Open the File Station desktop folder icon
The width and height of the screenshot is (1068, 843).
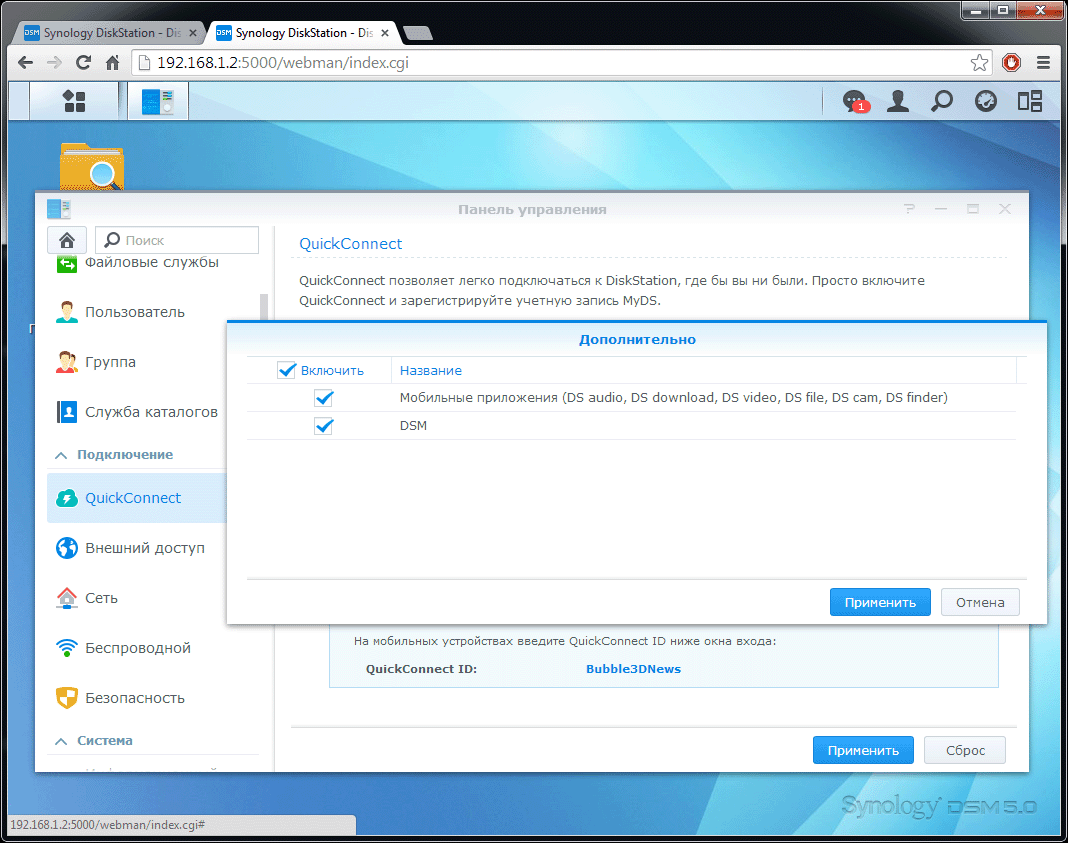[x=91, y=165]
